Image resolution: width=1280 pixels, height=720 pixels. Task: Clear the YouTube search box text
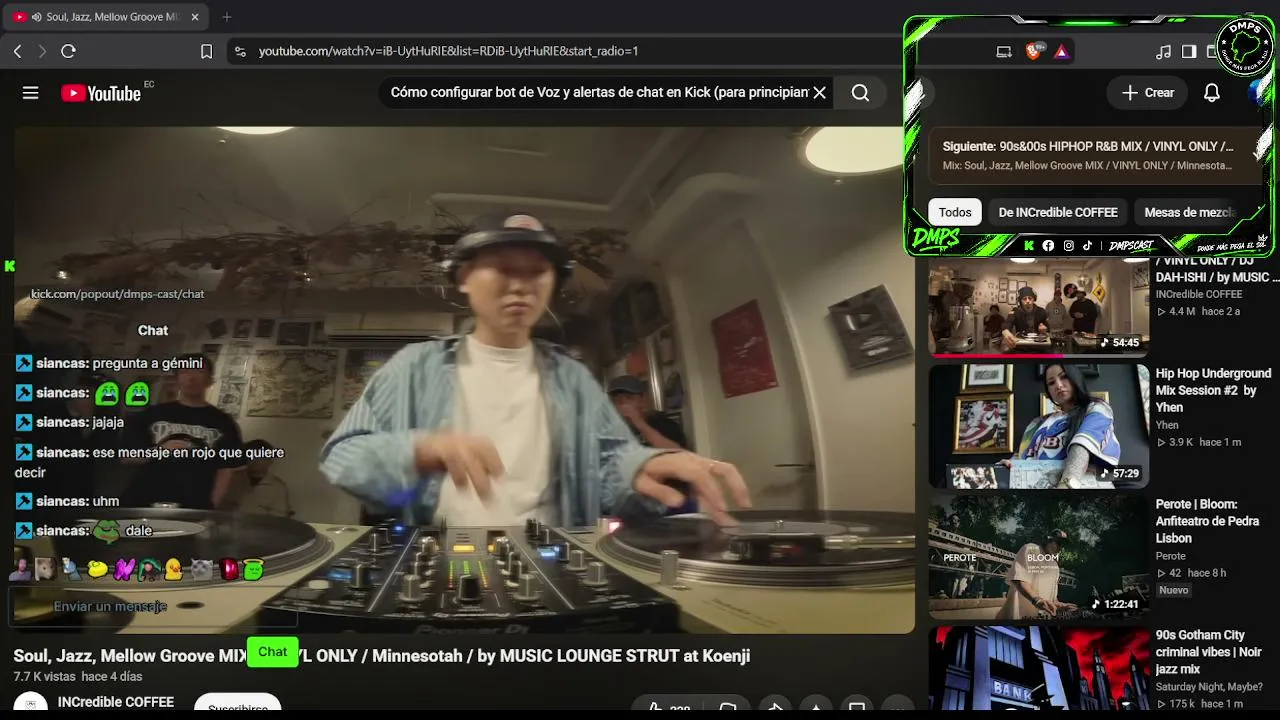(819, 93)
